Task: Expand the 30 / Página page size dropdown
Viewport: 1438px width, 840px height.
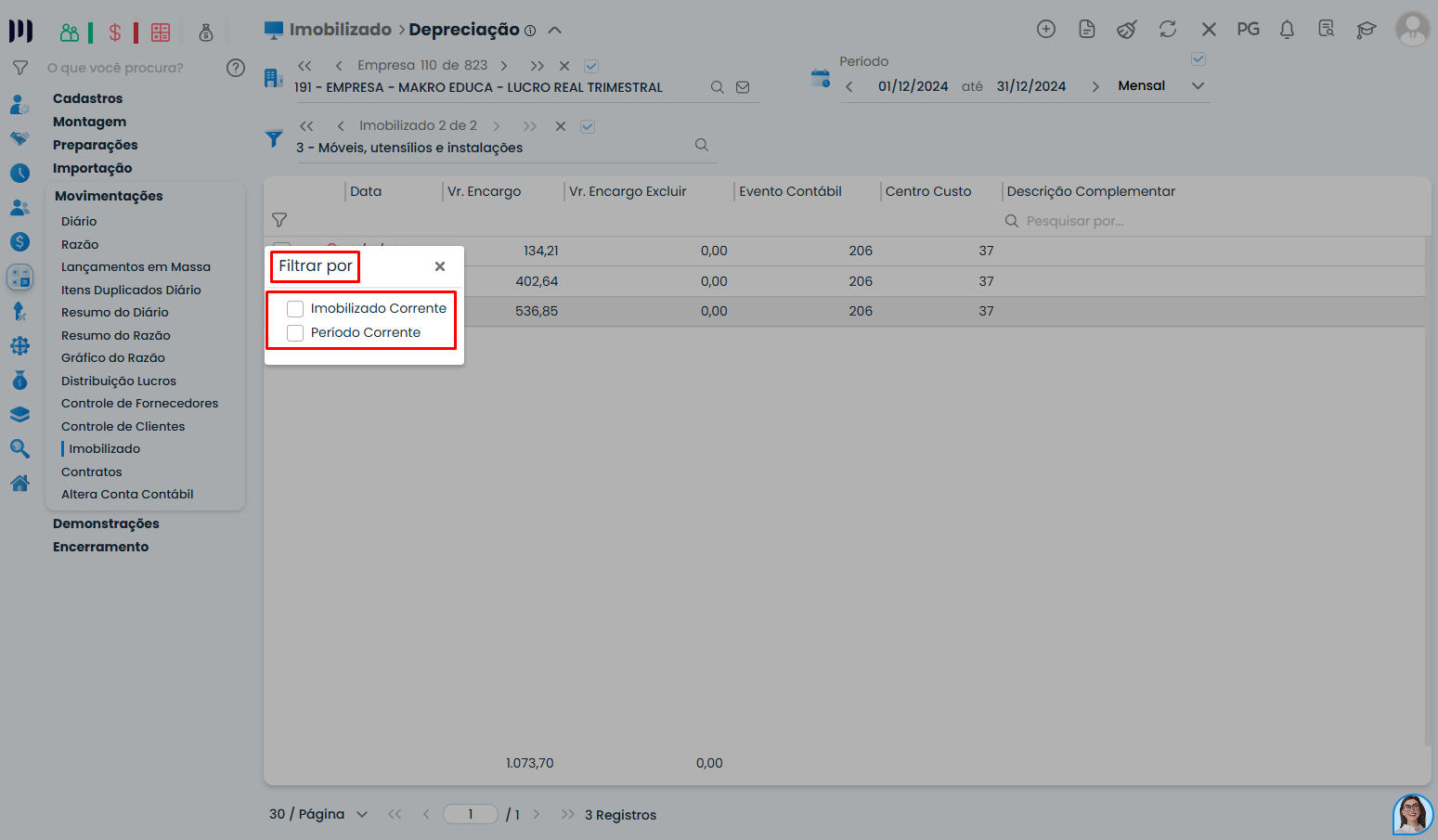Action: pyautogui.click(x=362, y=815)
